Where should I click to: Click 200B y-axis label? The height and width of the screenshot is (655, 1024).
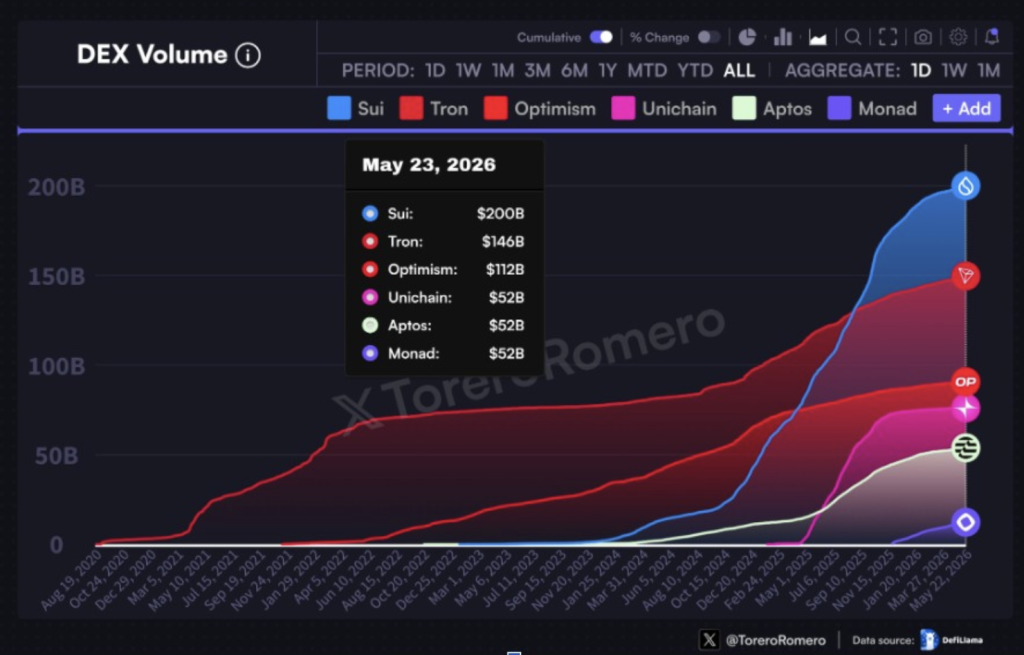point(57,187)
